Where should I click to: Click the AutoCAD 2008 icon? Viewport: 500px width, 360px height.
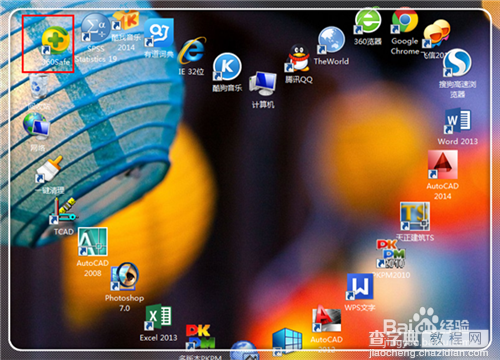(x=93, y=241)
